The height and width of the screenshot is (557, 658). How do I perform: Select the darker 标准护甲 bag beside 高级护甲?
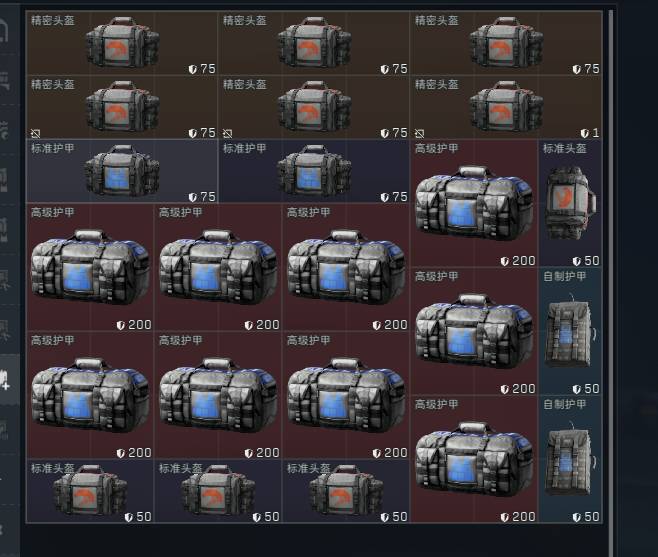coord(314,171)
